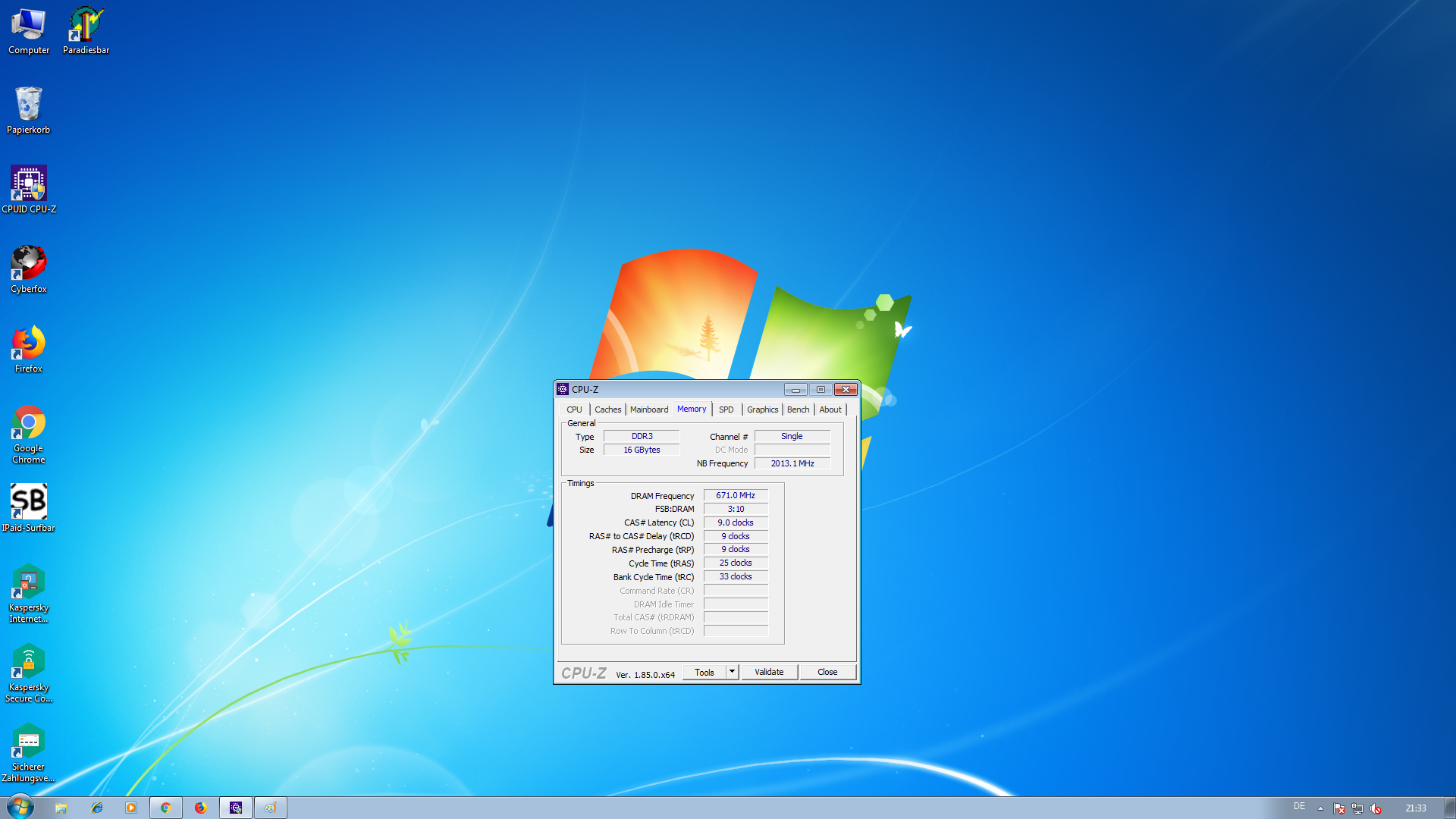
Task: Click the Show Desktop strip
Action: point(1450,808)
